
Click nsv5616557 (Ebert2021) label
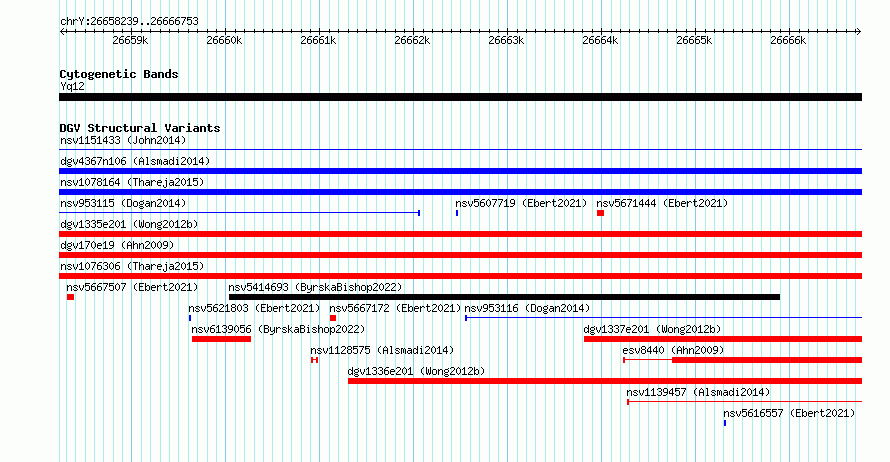(x=789, y=413)
